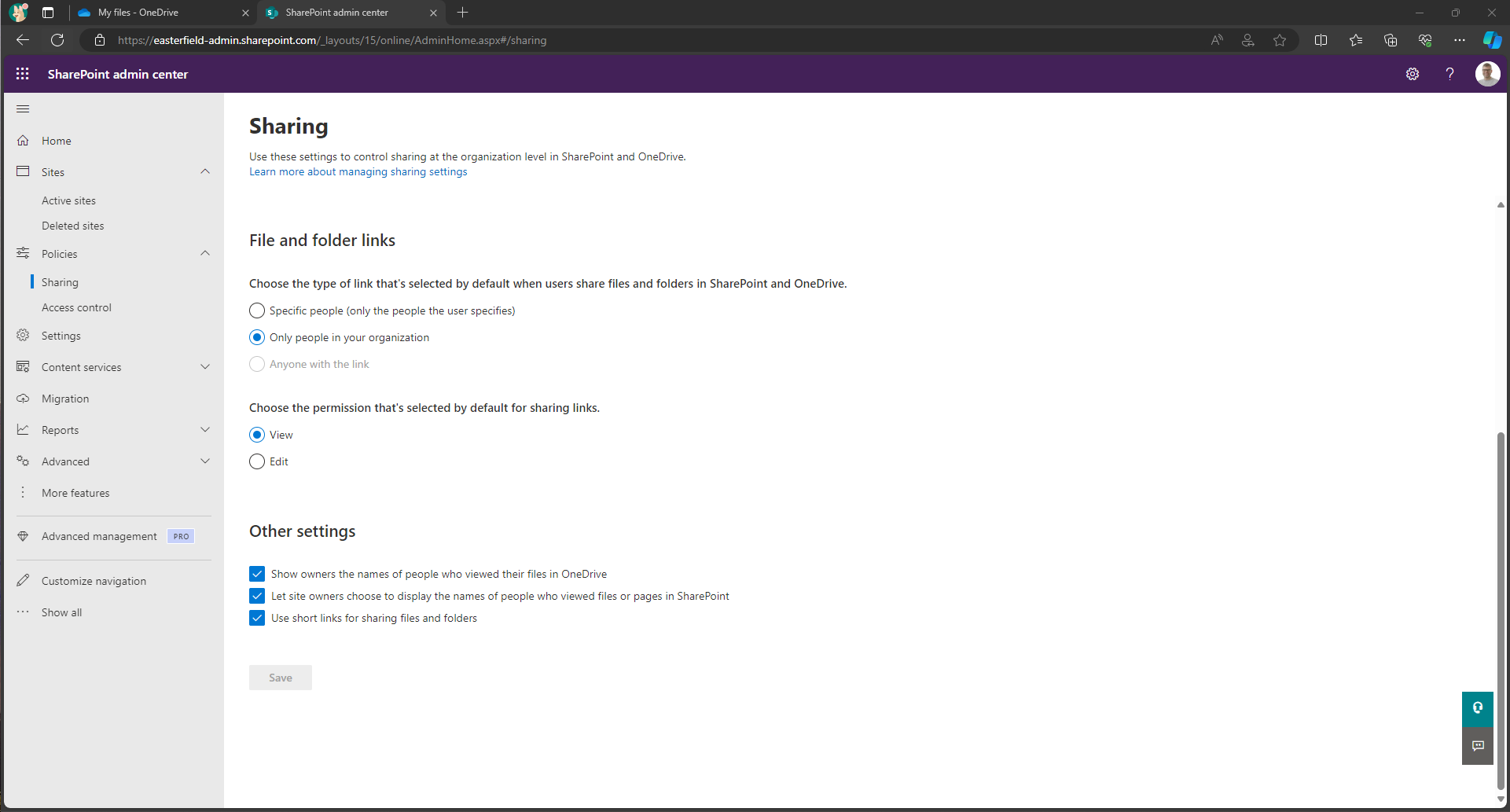Open the settings gear in SharePoint header

(1413, 74)
